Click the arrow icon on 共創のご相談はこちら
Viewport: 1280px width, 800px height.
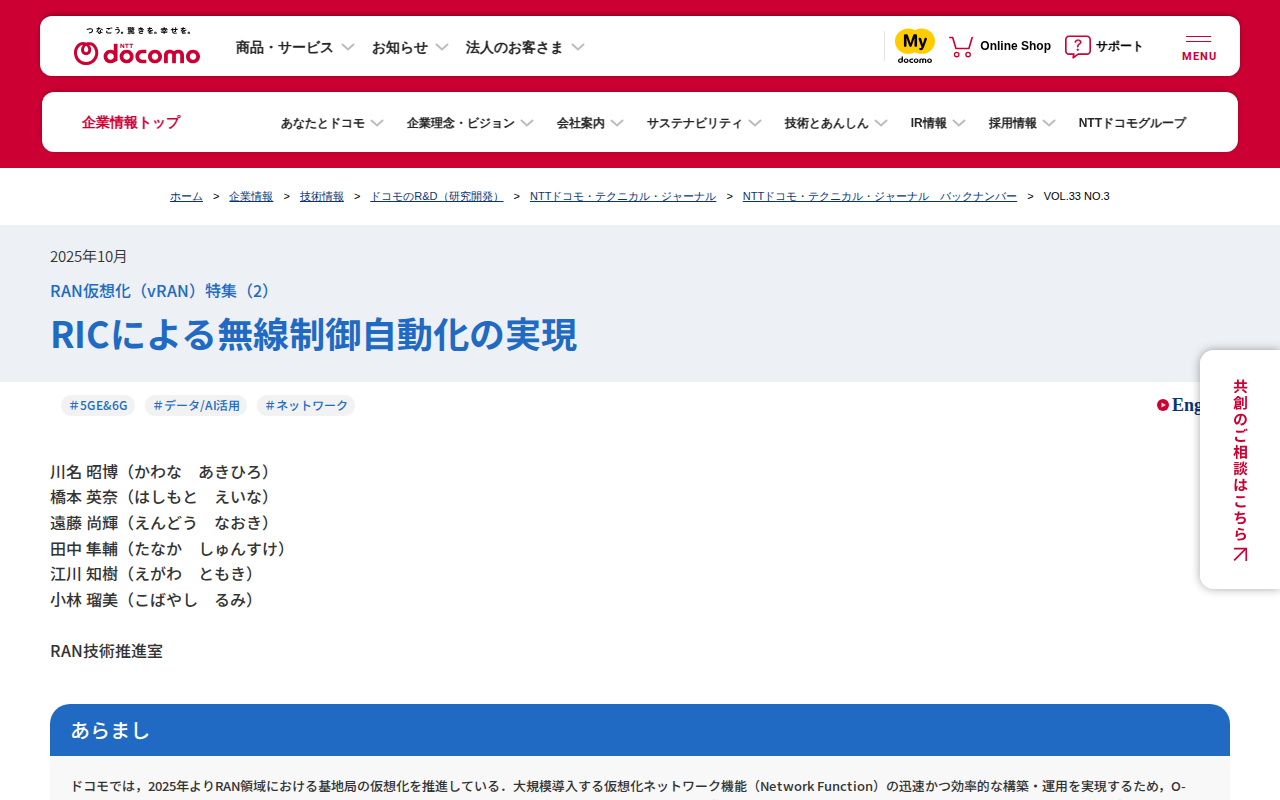point(1240,554)
